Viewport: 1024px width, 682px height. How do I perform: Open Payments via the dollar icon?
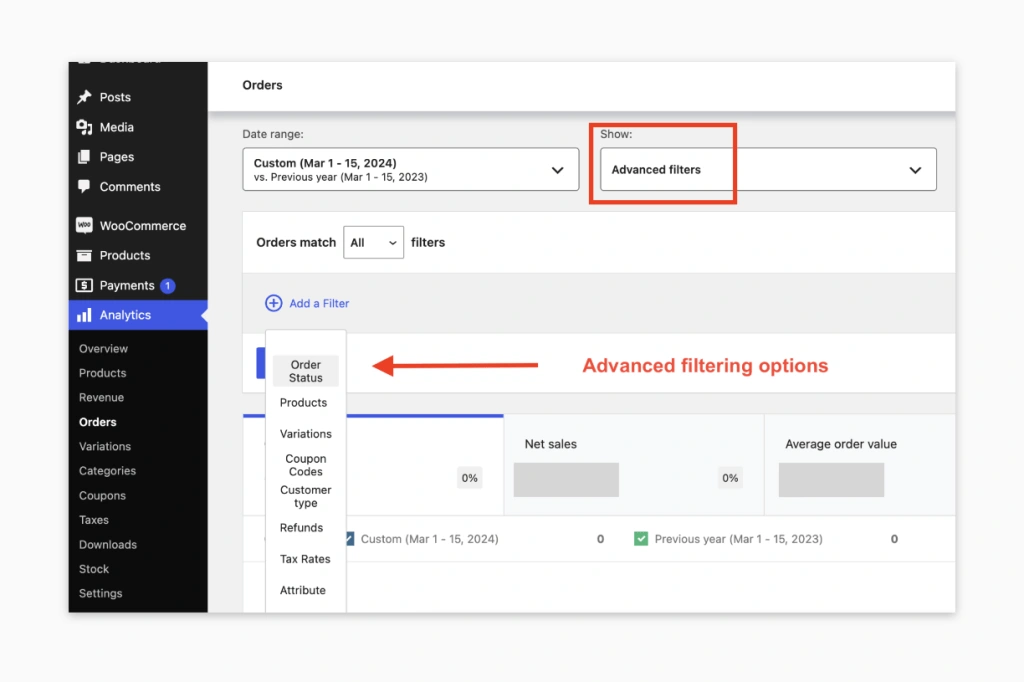coord(84,285)
